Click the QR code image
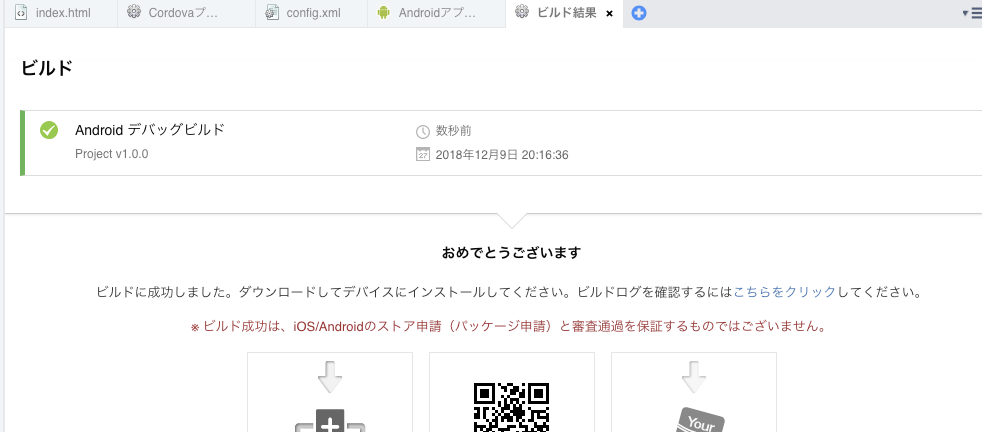The height and width of the screenshot is (432, 982). point(511,407)
